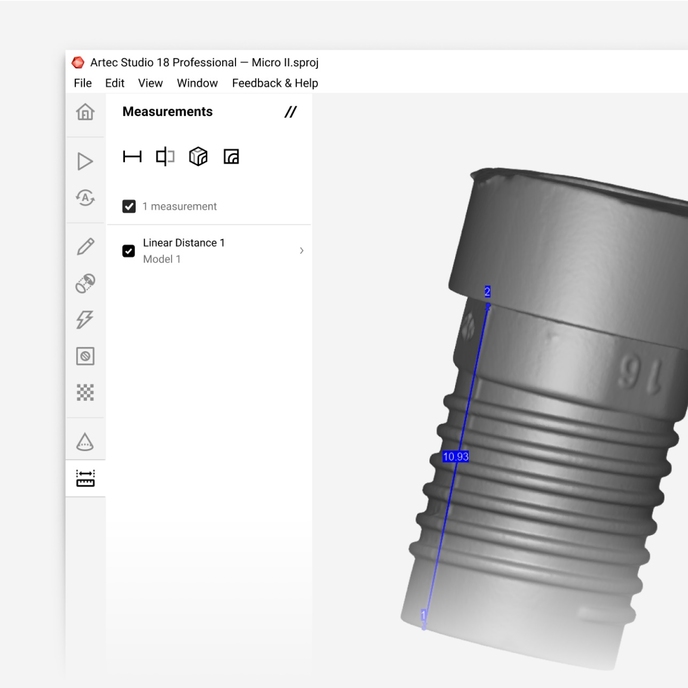The image size is (688, 688).
Task: Select the Measurements ruler sidebar icon
Action: pyautogui.click(x=85, y=478)
